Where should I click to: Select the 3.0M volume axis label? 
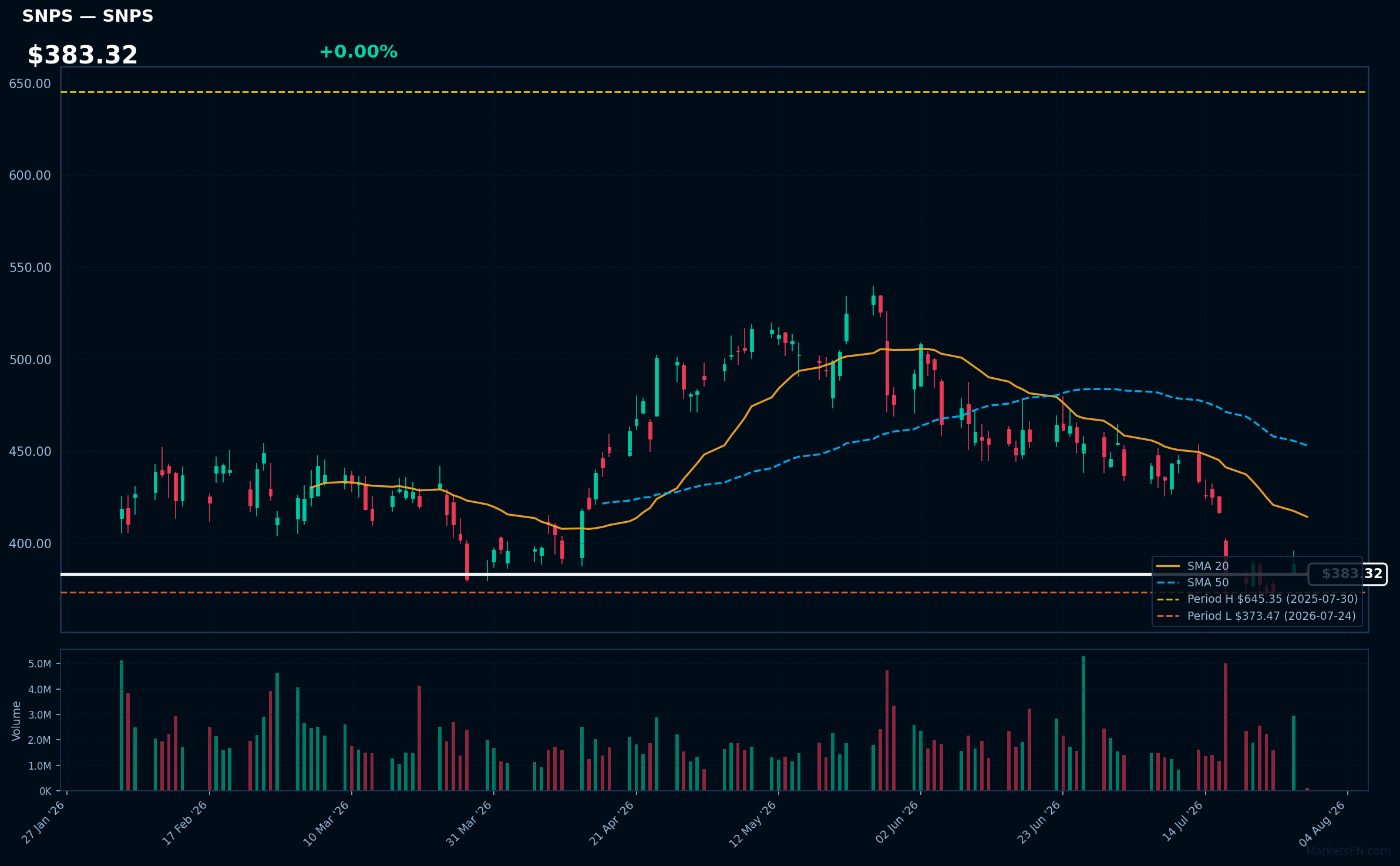pos(40,715)
